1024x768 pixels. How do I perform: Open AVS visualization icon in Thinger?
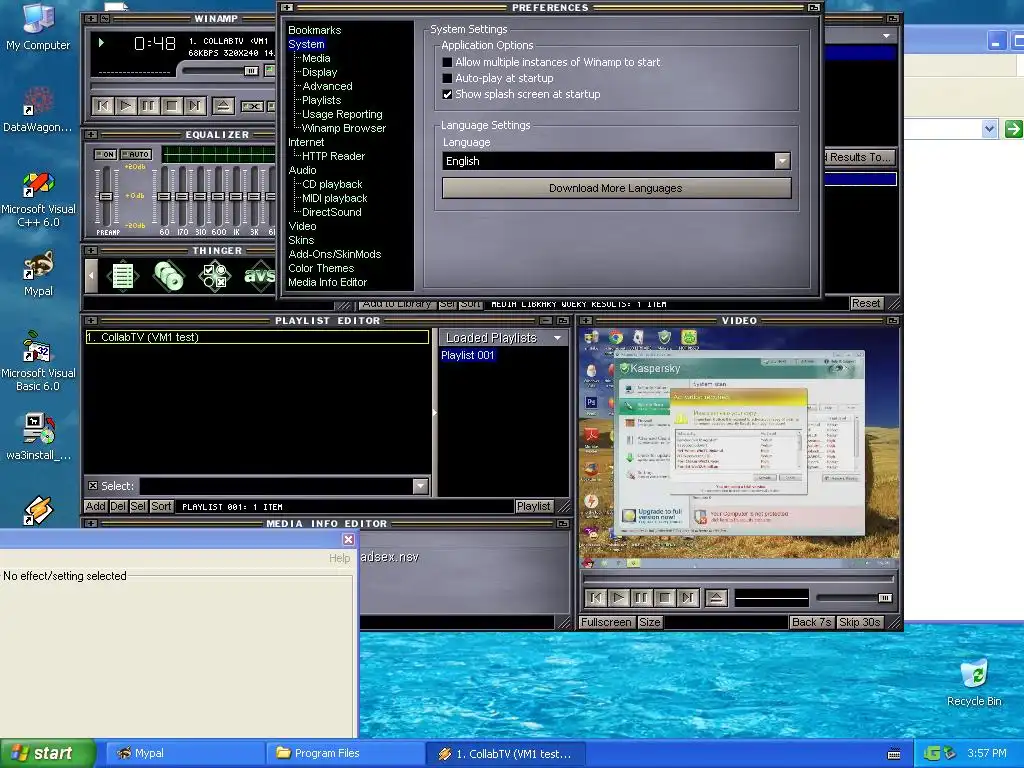click(x=259, y=276)
